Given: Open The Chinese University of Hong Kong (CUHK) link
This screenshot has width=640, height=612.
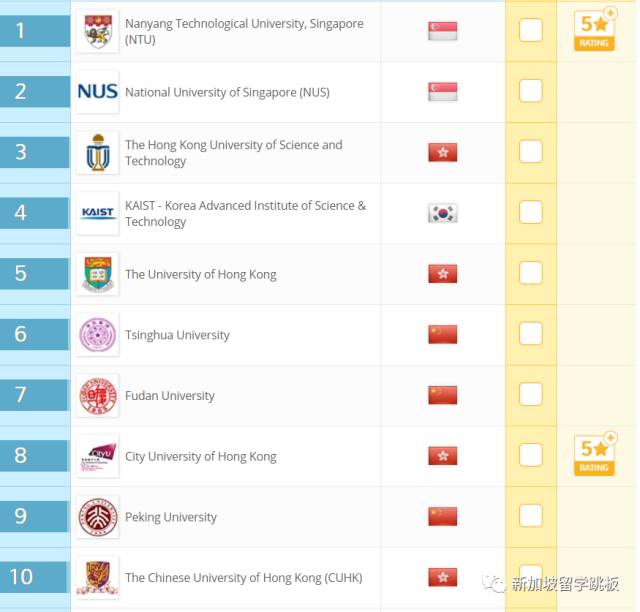Looking at the screenshot, I should coord(243,578).
